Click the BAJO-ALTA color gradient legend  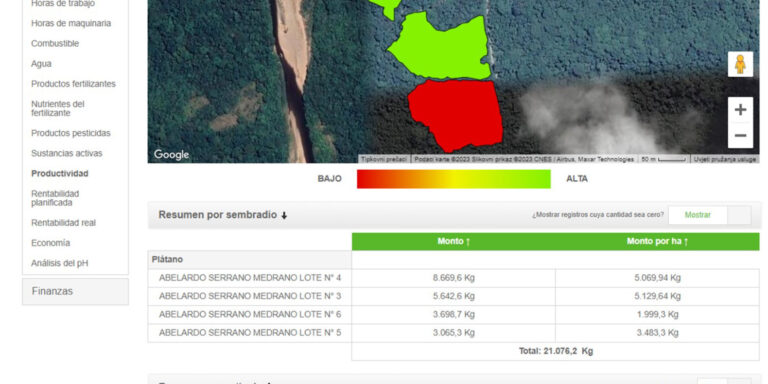click(454, 179)
